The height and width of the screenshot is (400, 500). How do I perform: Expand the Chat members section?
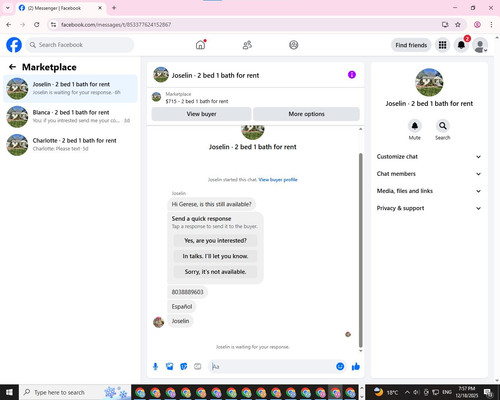[x=429, y=174]
